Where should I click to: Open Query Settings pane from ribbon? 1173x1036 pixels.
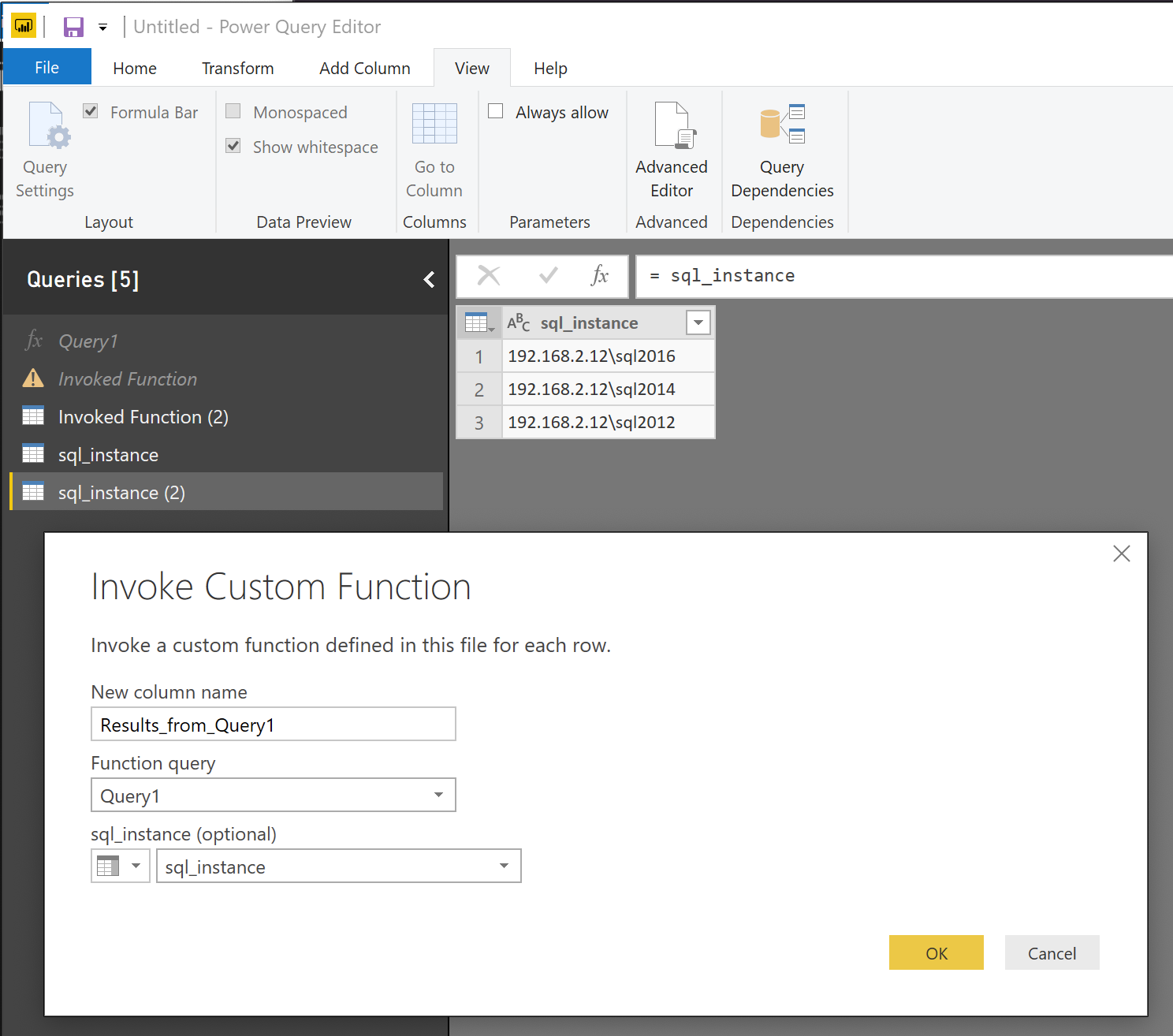[x=45, y=151]
